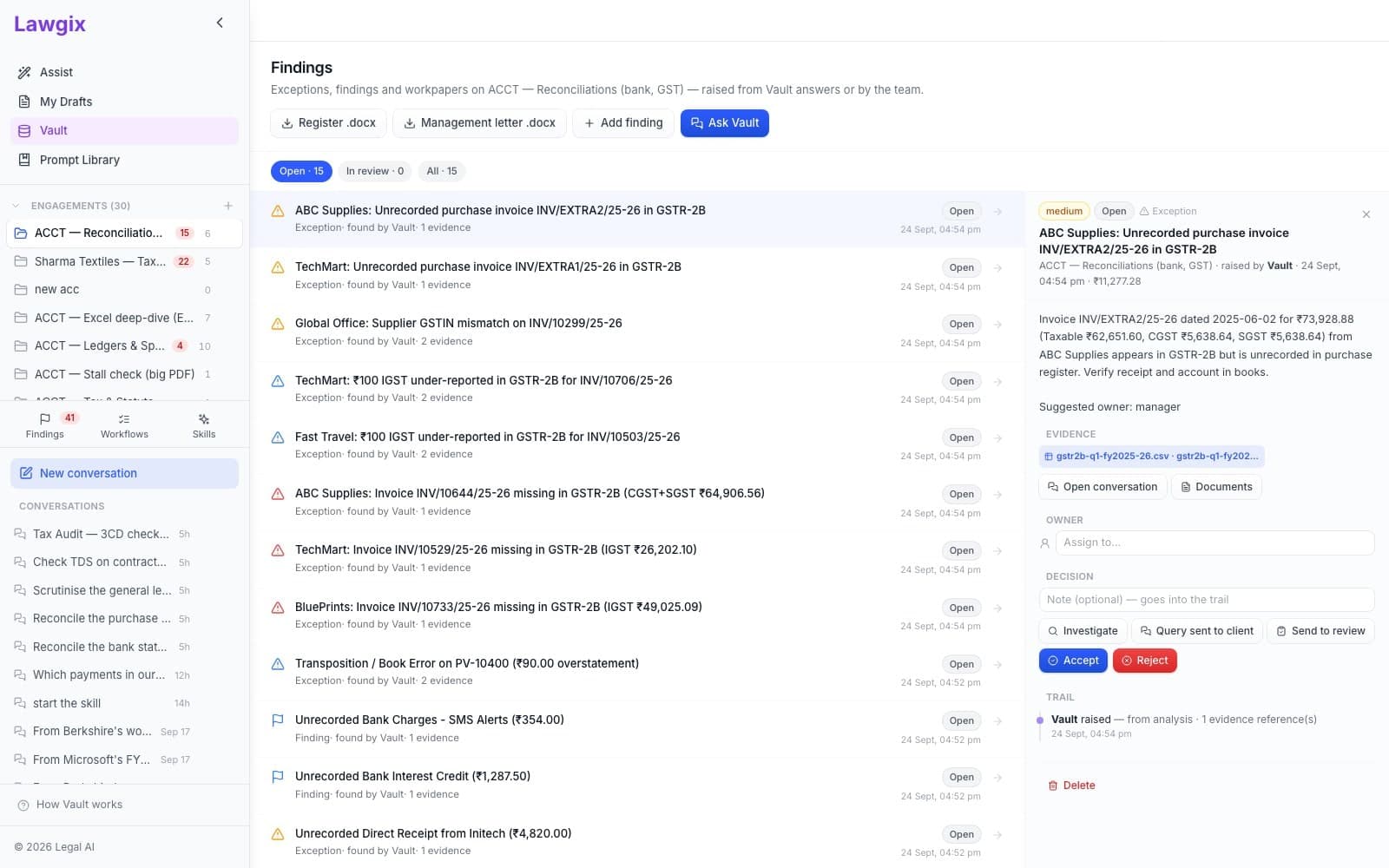
Task: Open arrow for TechMart INV/EXTRA1/25-26 finding
Action: [997, 268]
